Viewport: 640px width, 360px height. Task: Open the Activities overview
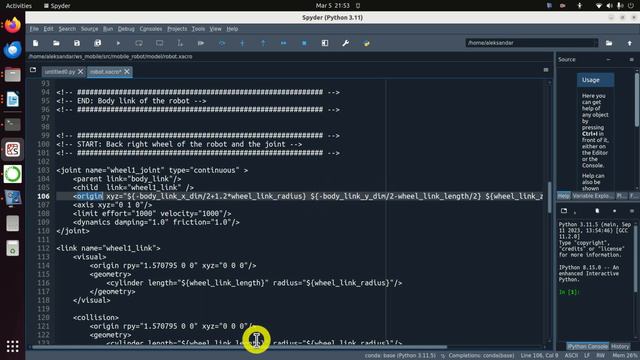point(19,6)
